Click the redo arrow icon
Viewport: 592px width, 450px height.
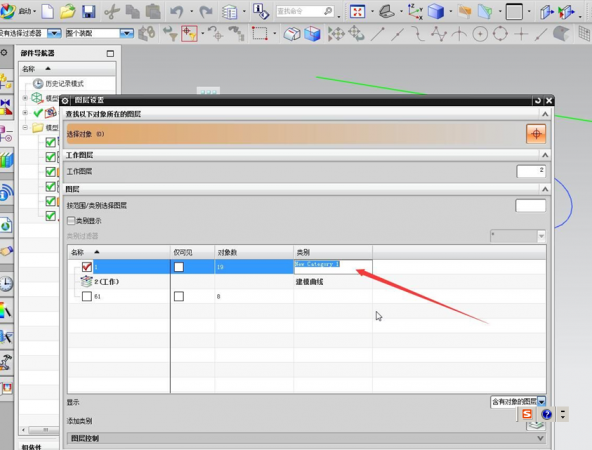click(x=206, y=12)
